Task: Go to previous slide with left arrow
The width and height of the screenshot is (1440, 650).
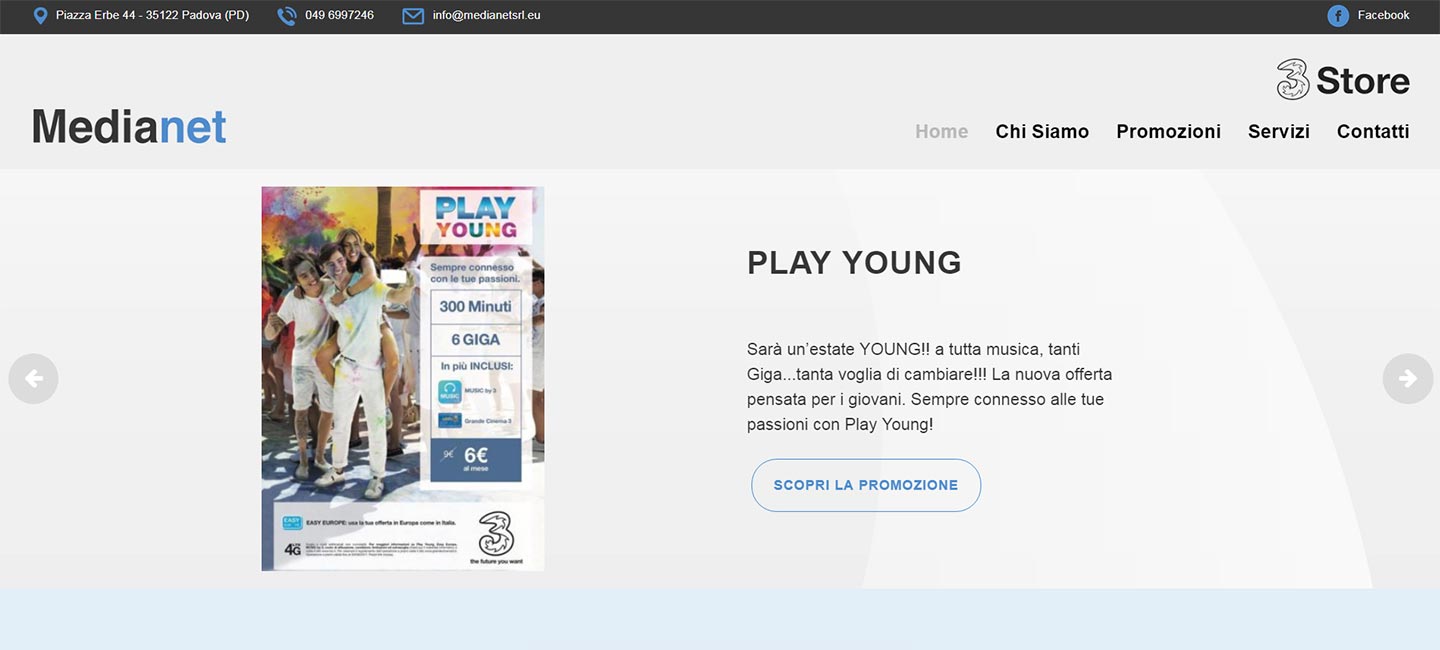Action: (33, 379)
